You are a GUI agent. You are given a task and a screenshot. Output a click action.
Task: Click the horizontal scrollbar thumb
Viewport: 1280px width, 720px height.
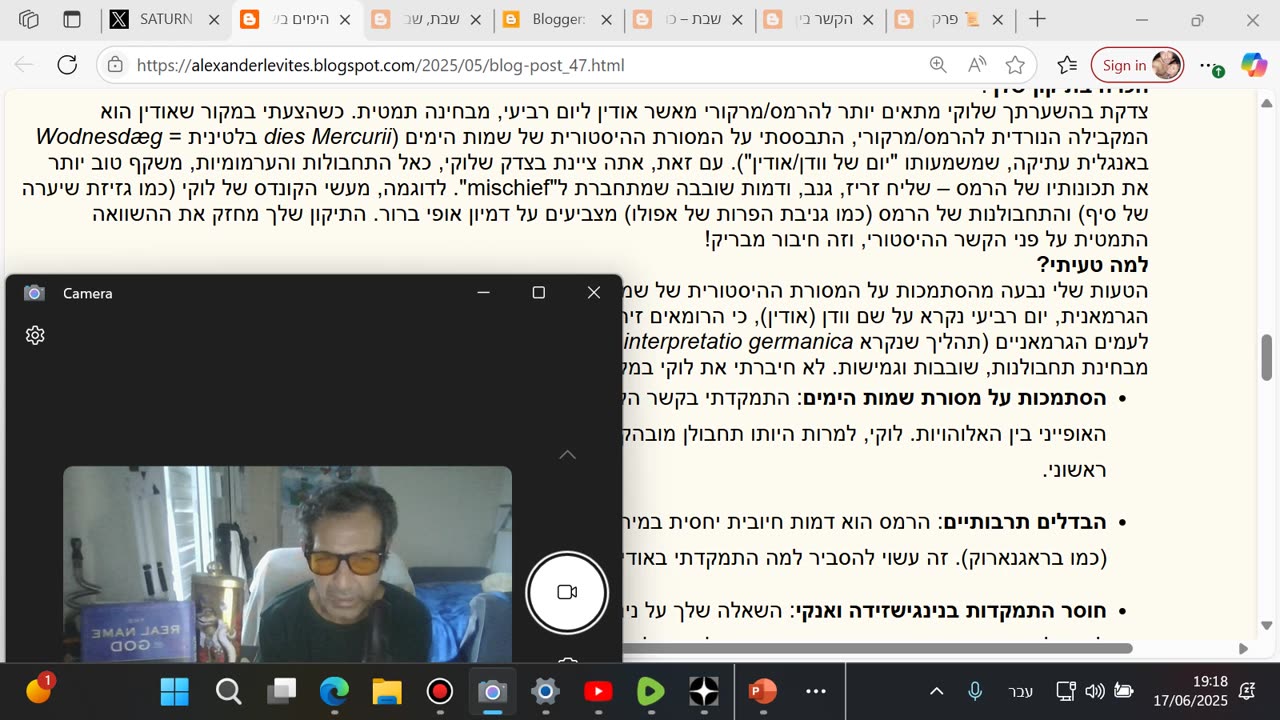click(875, 648)
